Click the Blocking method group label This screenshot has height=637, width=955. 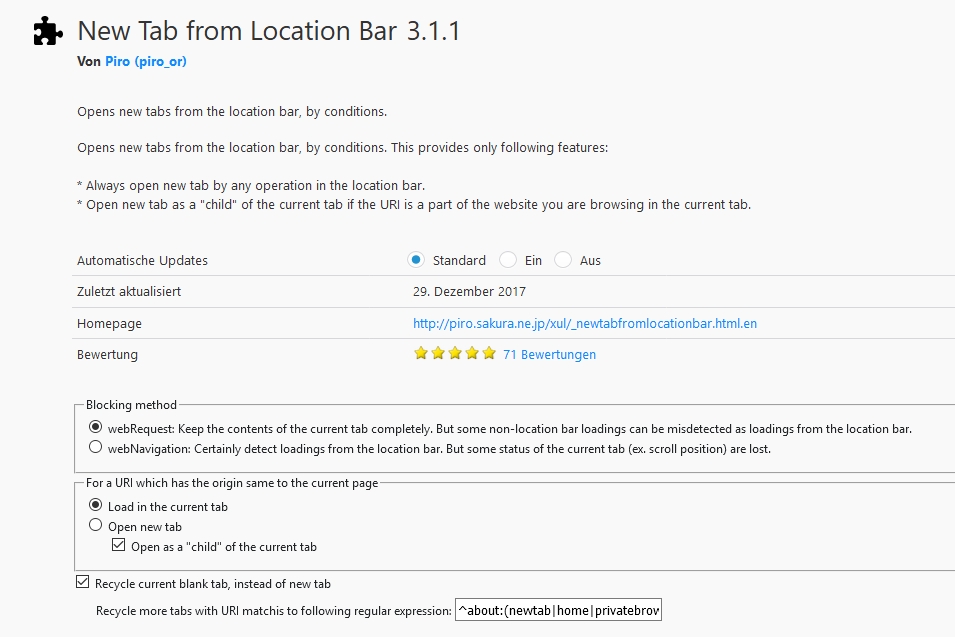[x=131, y=405]
